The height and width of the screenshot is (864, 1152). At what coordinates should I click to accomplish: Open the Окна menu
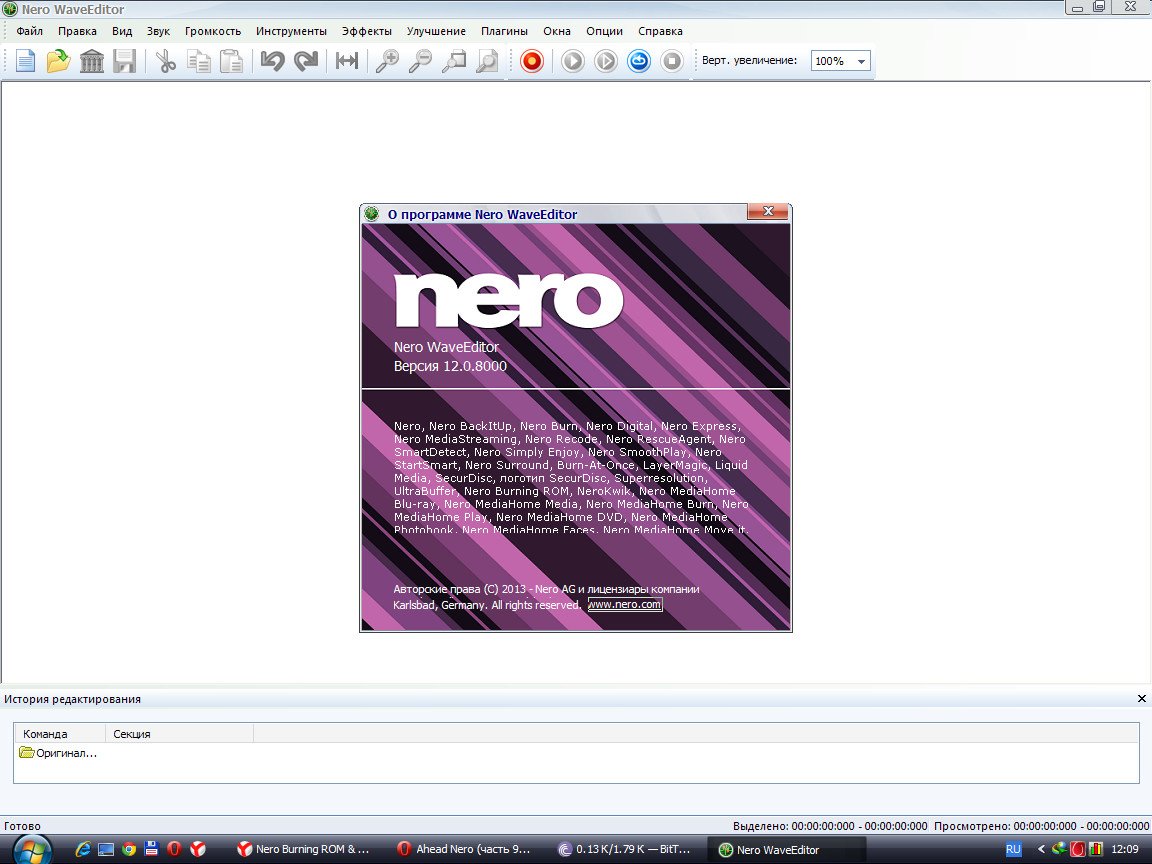tap(557, 31)
